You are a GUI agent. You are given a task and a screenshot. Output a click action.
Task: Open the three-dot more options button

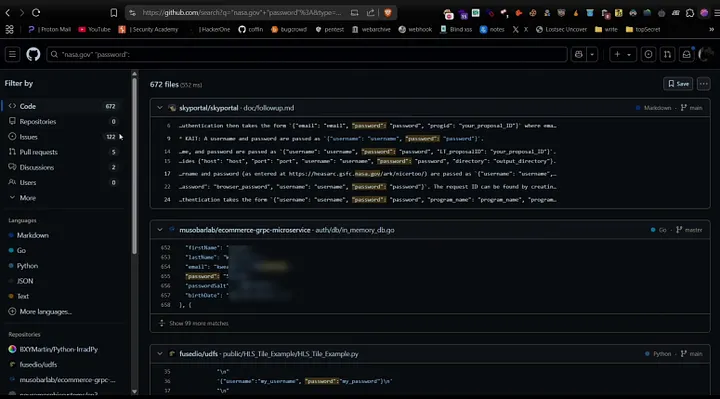(x=703, y=84)
